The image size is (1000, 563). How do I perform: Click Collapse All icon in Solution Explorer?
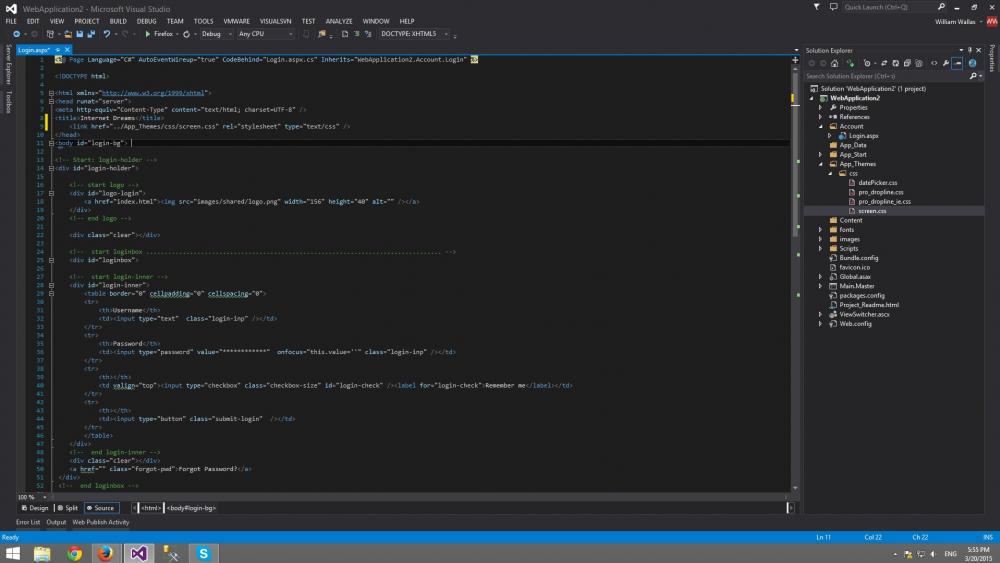pyautogui.click(x=907, y=63)
